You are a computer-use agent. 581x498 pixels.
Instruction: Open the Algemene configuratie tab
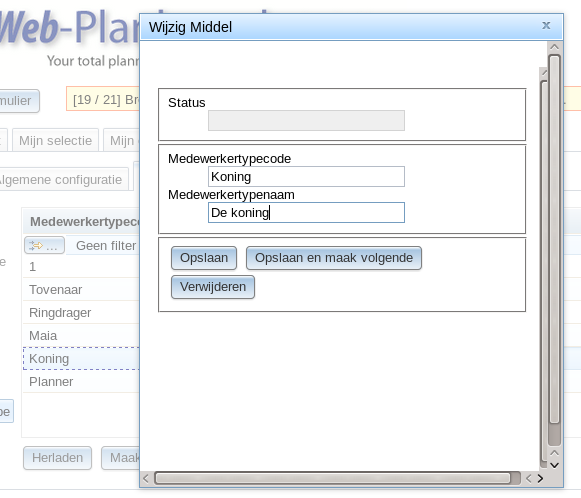[x=63, y=179]
